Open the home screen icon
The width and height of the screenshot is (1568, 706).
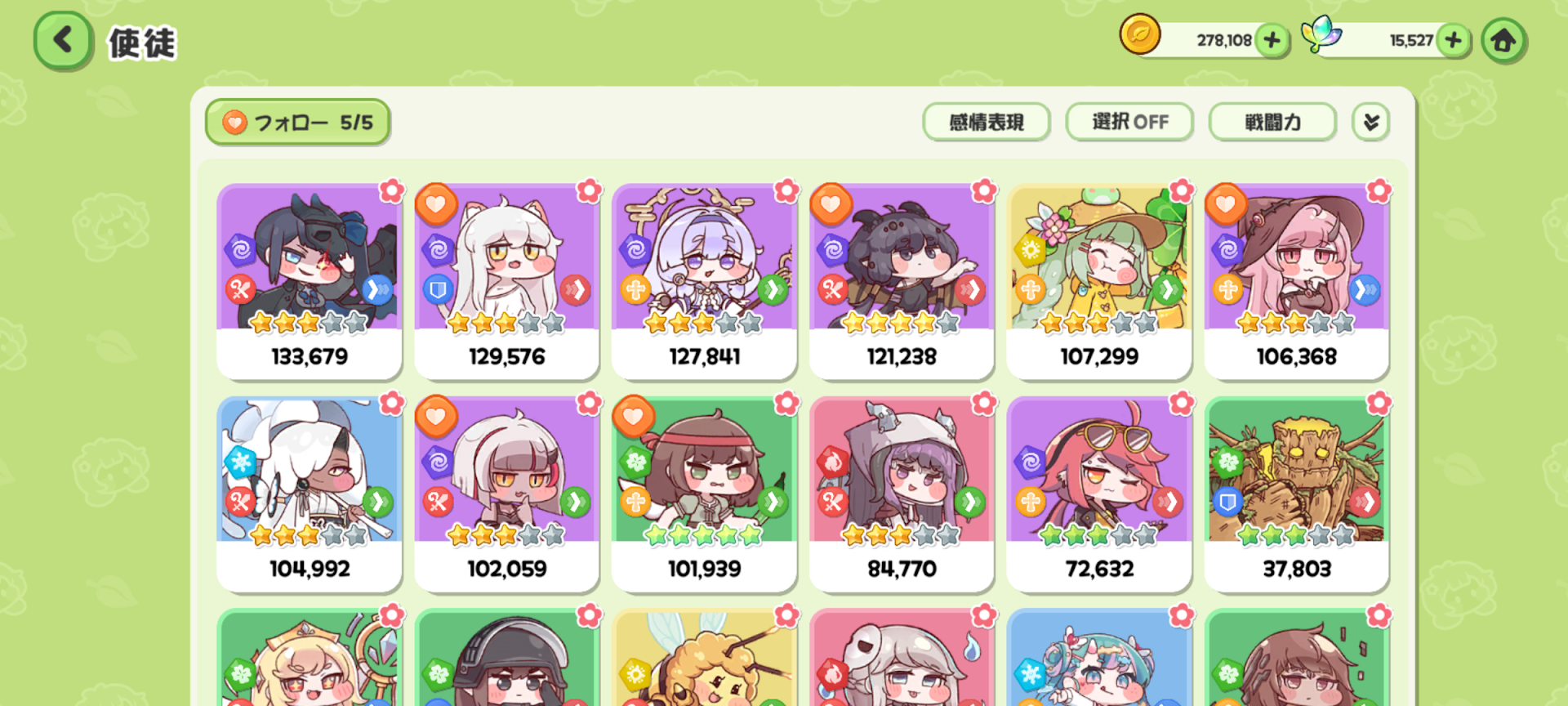tap(1503, 40)
